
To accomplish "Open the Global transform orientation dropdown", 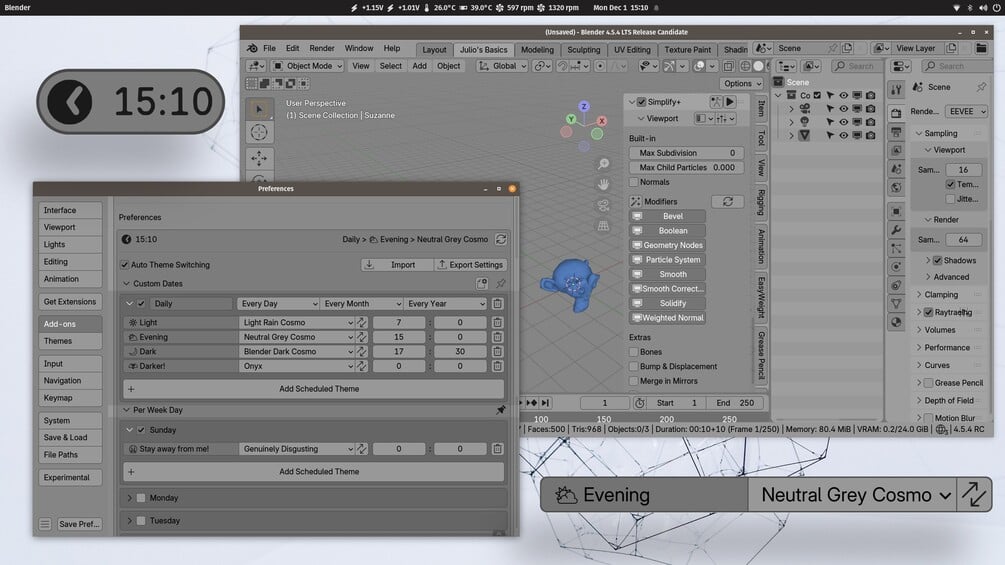I will 502,66.
